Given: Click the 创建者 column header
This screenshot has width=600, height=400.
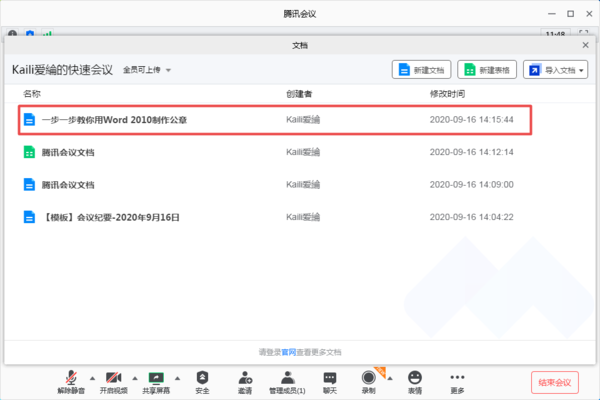Looking at the screenshot, I should pos(299,94).
